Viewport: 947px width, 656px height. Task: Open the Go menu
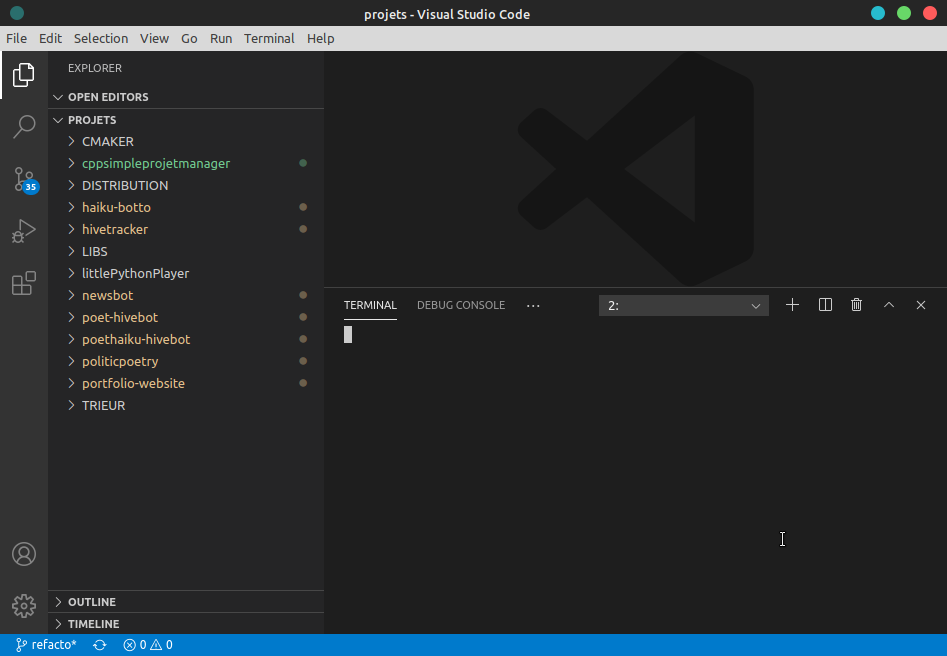point(189,39)
